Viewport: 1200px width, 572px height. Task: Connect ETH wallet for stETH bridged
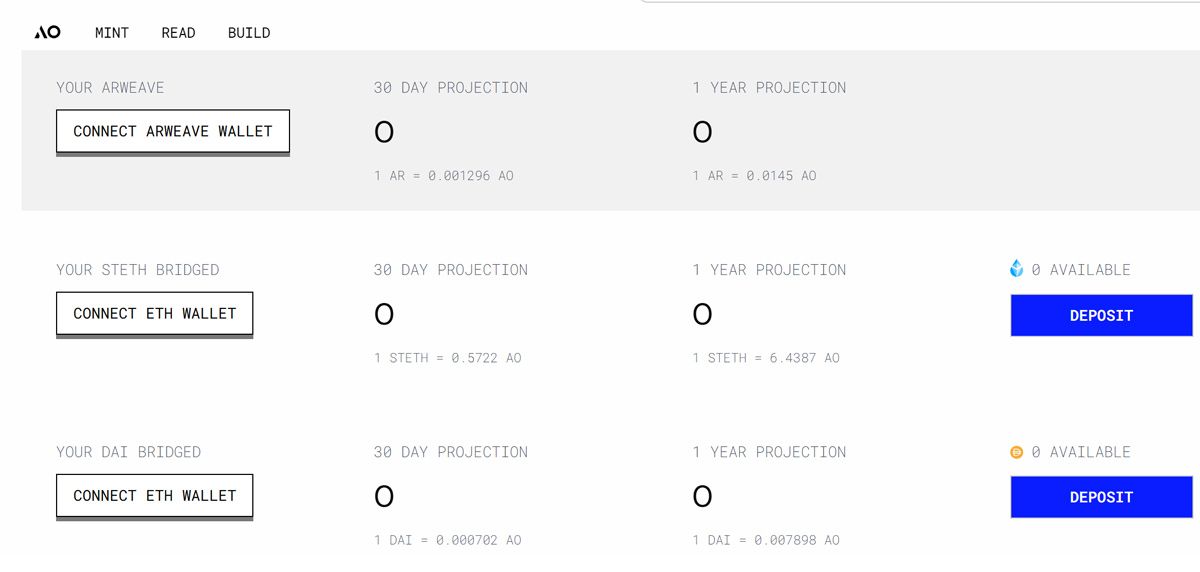tap(155, 314)
